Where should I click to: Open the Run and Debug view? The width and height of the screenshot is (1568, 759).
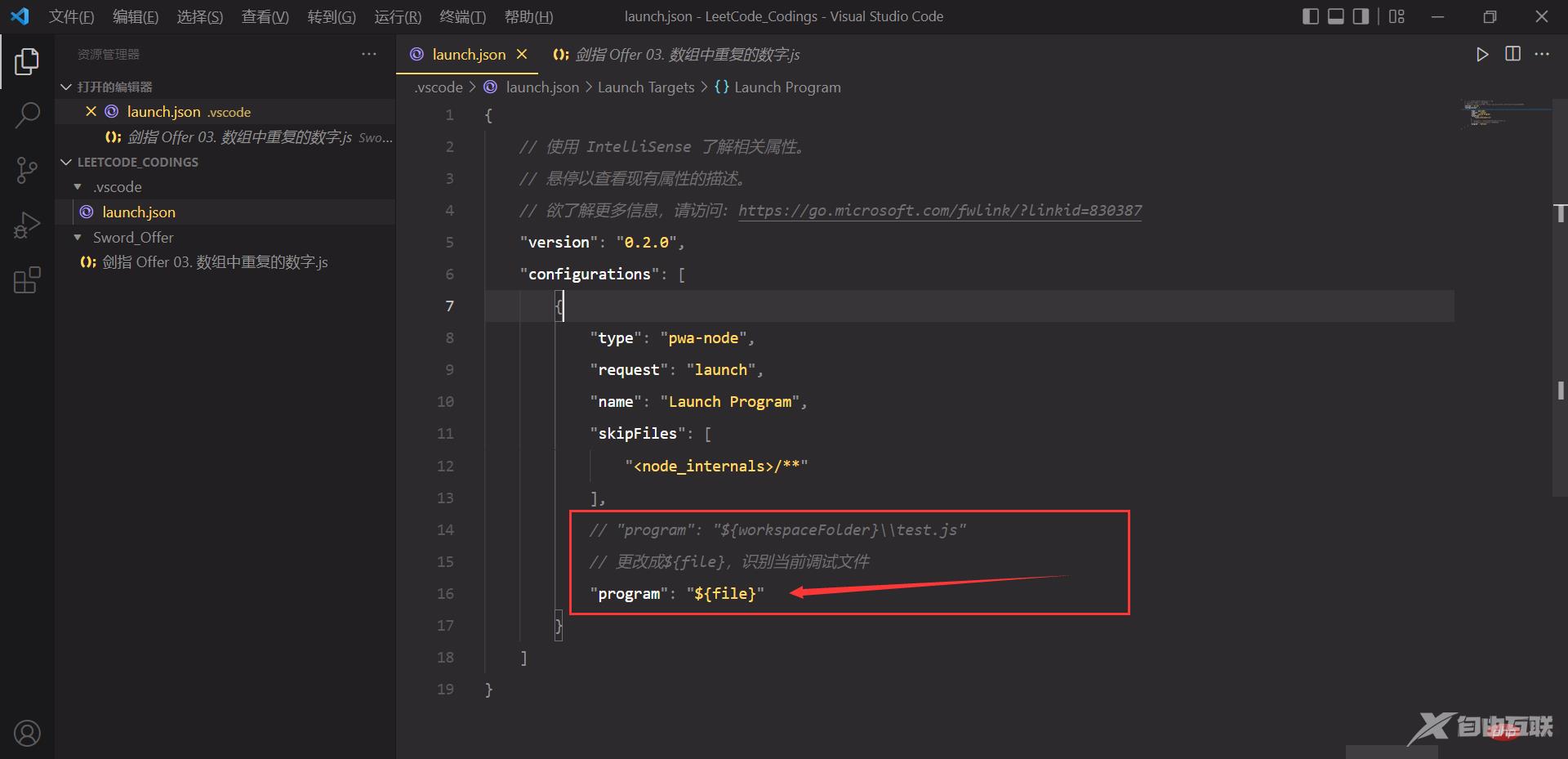pyautogui.click(x=27, y=225)
